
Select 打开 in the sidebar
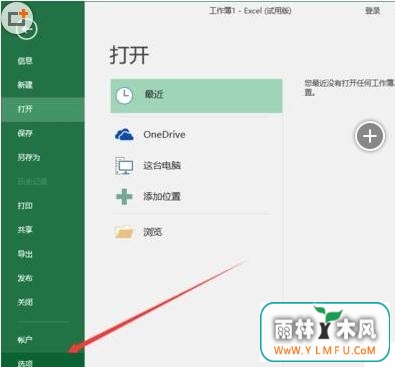(43, 109)
